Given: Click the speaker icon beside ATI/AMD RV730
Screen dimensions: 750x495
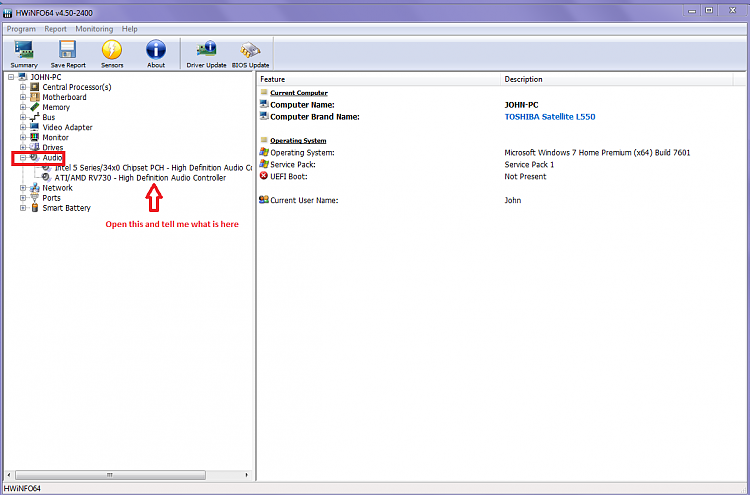Looking at the screenshot, I should click(x=46, y=178).
